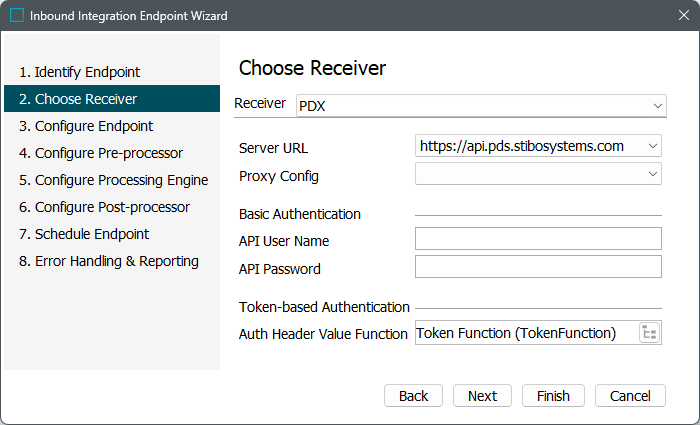
Task: Select step 8 Error Handling & Reporting
Action: tap(108, 261)
